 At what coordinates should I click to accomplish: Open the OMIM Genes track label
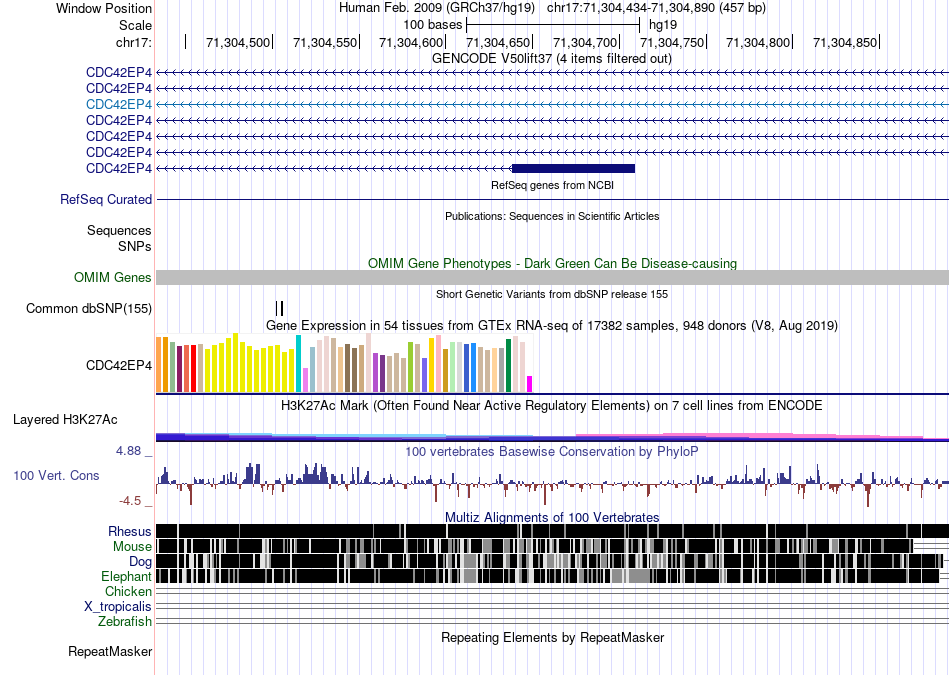(113, 278)
